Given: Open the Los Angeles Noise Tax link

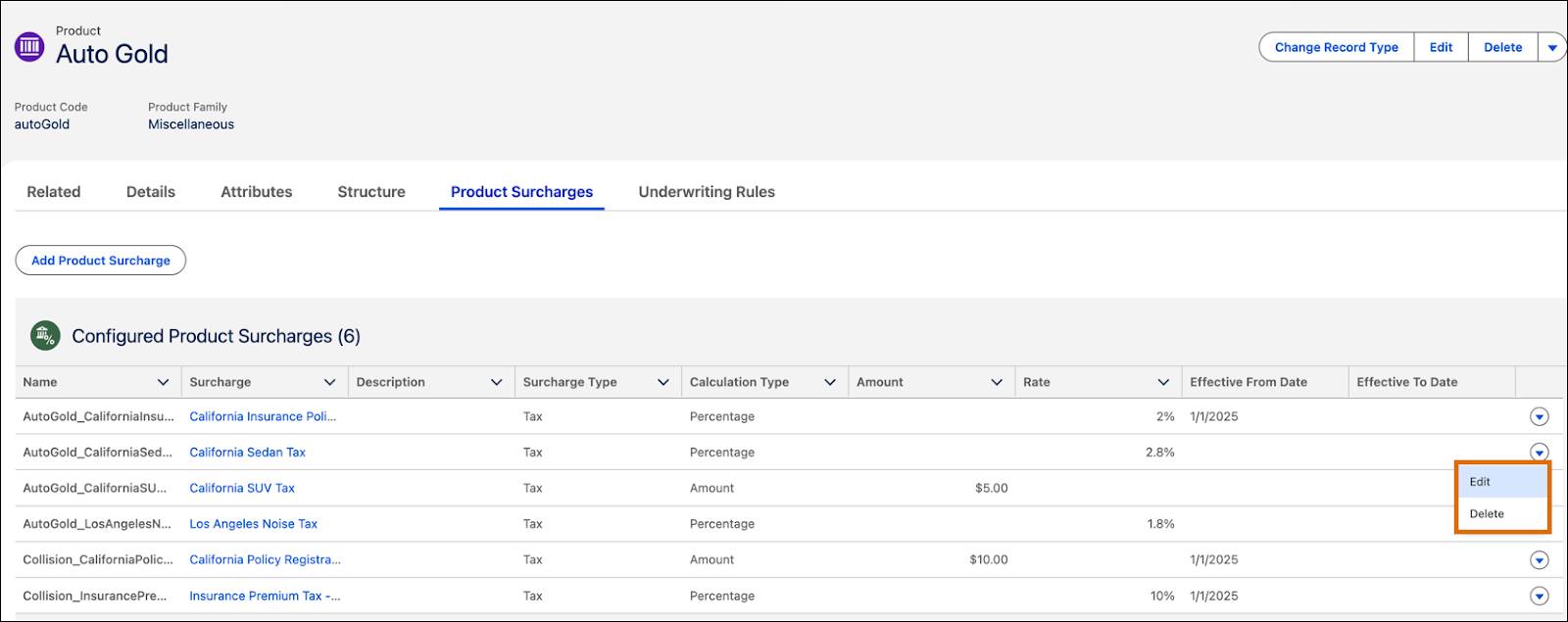Looking at the screenshot, I should pyautogui.click(x=254, y=524).
